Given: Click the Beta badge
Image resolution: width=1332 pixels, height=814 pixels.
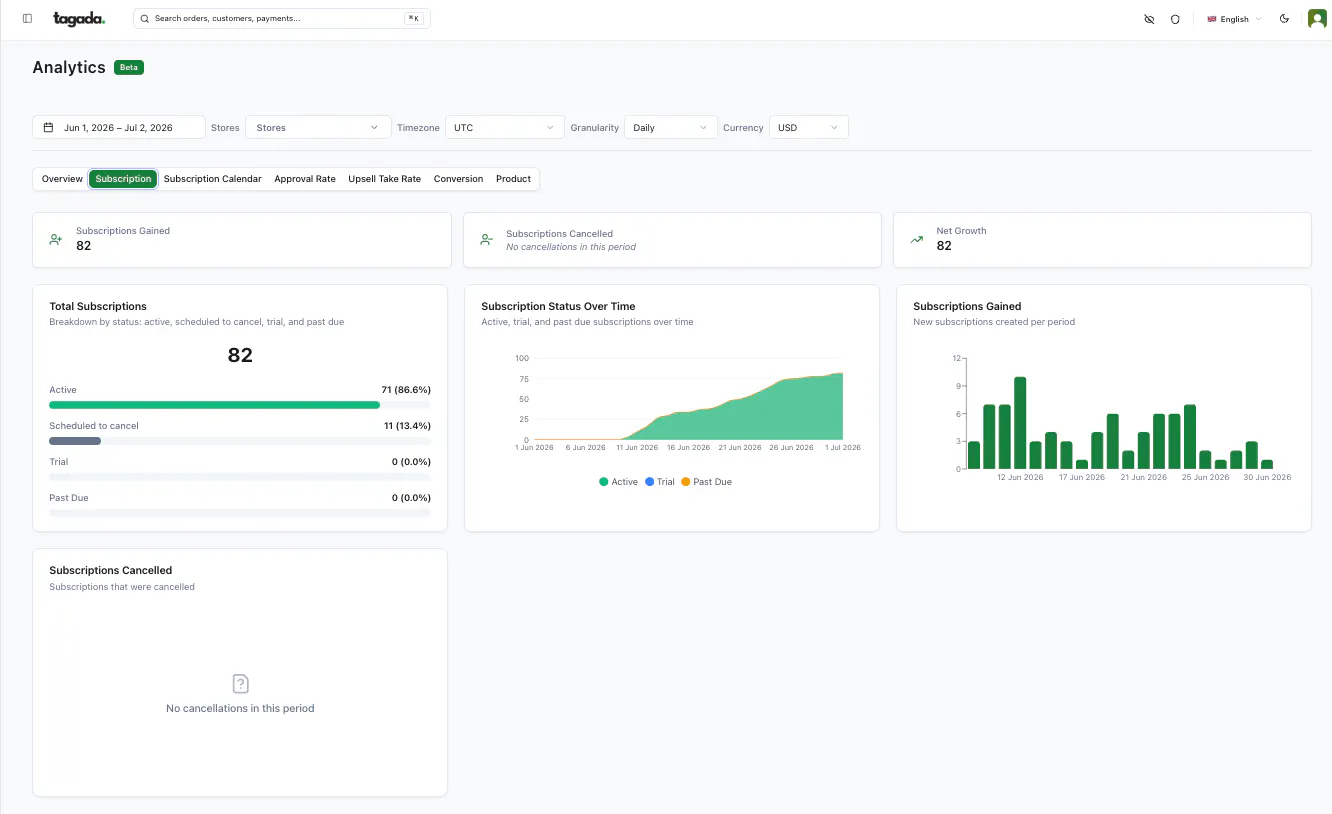Looking at the screenshot, I should (129, 67).
